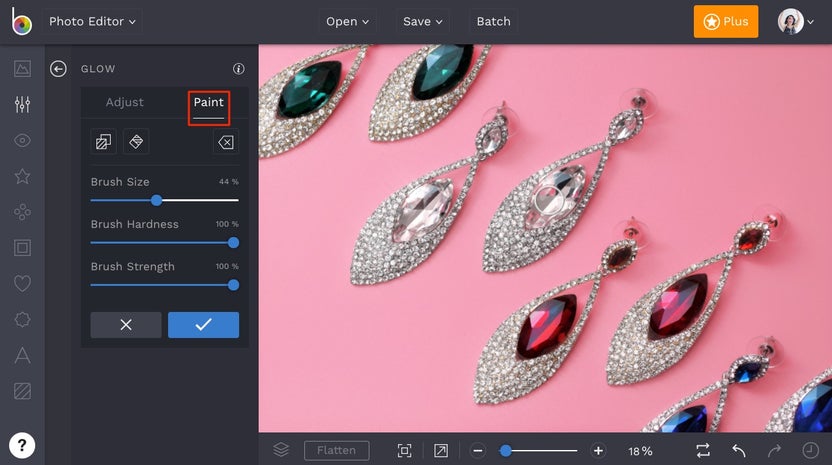The height and width of the screenshot is (465, 832).
Task: Open the layers icon in bottom bar
Action: point(281,450)
